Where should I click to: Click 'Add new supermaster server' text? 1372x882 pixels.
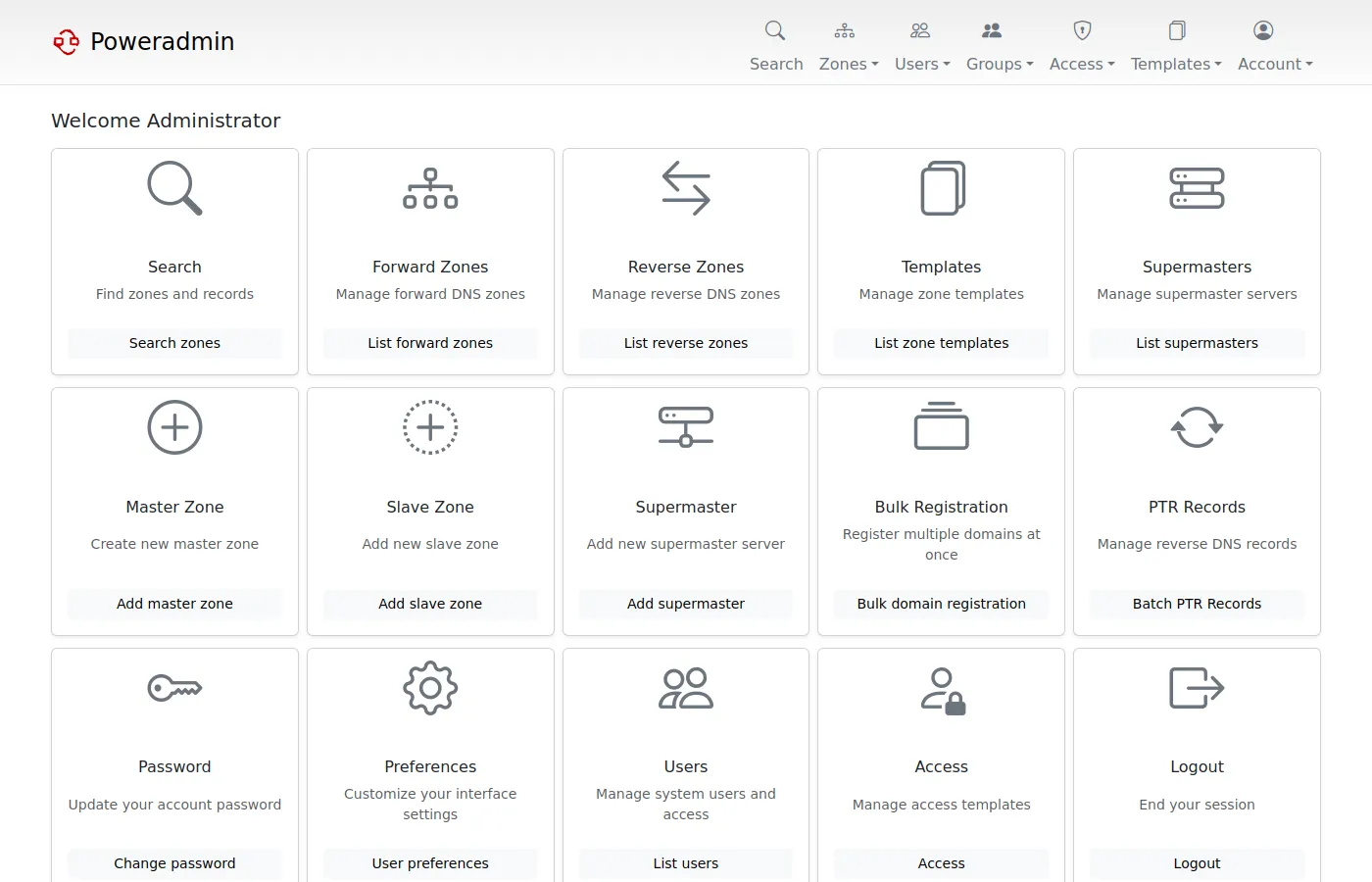[x=686, y=544]
